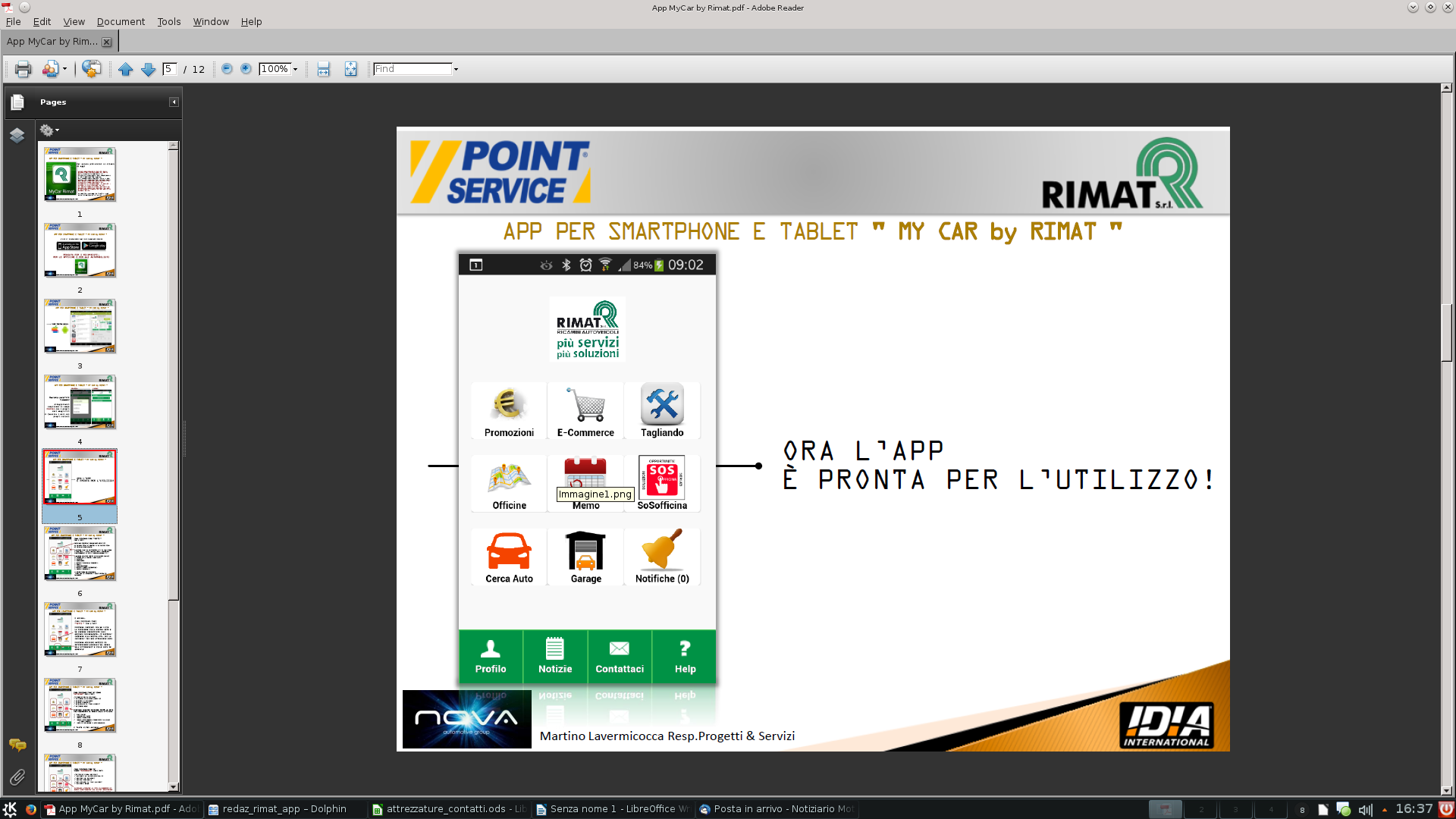Open the File menu

click(x=14, y=21)
